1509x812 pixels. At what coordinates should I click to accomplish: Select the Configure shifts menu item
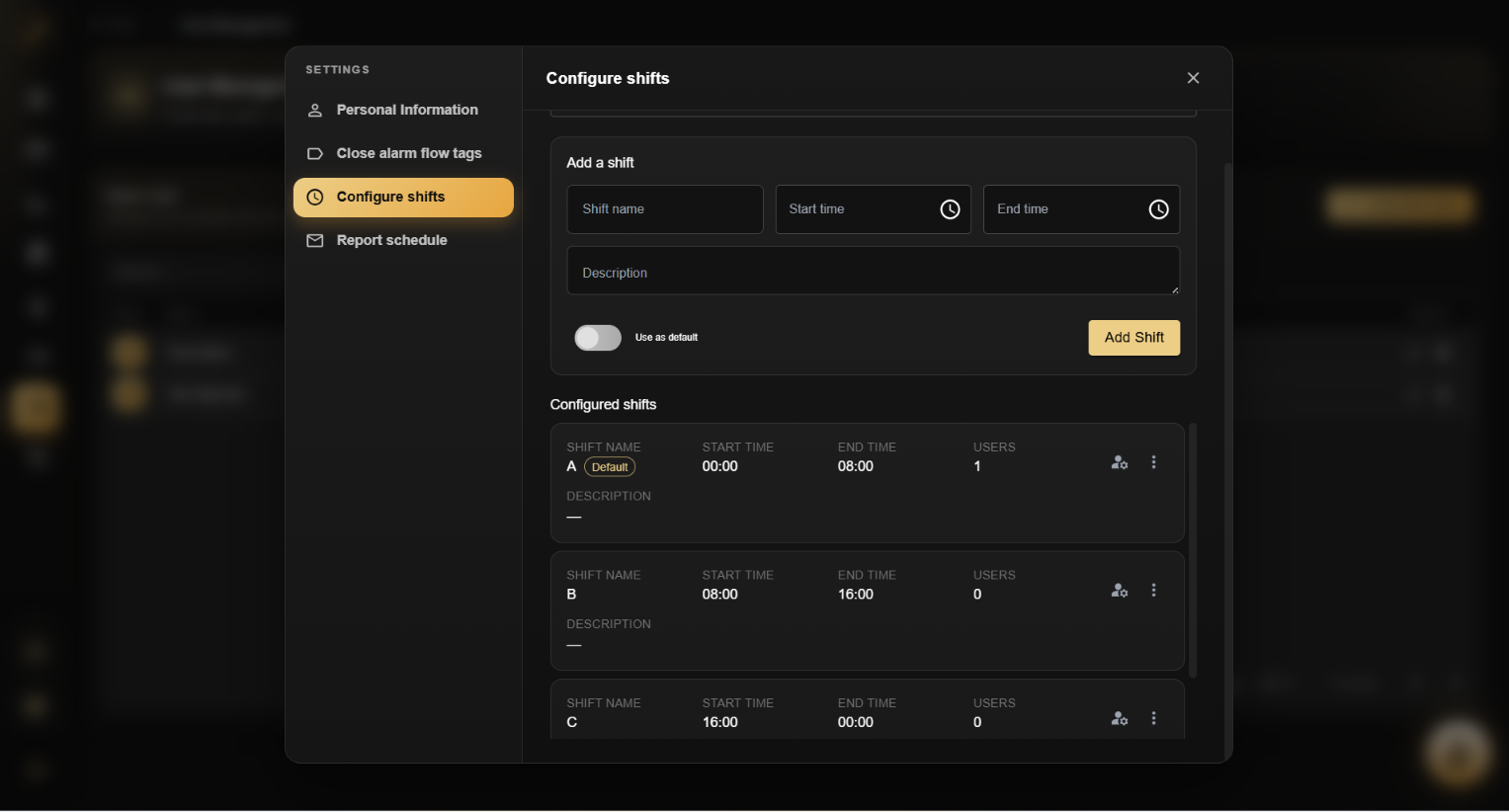(x=403, y=197)
